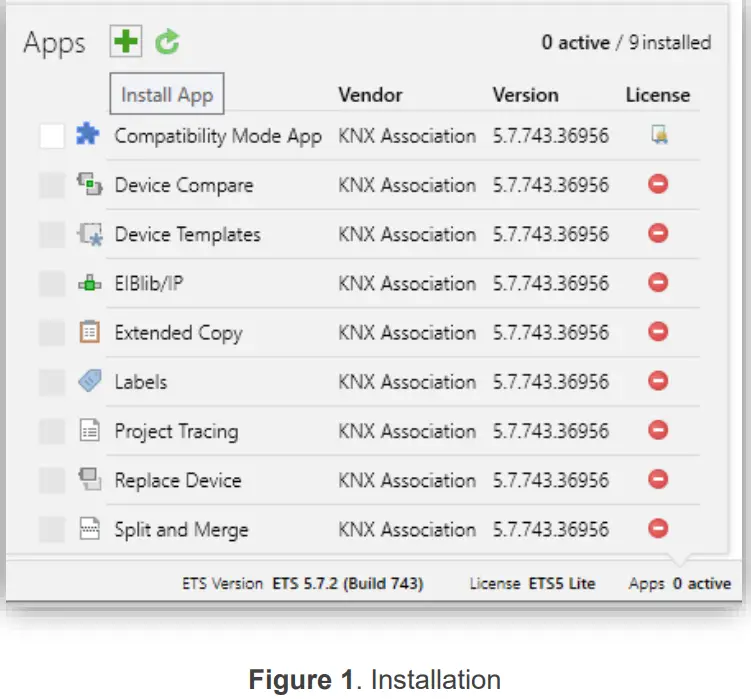Click the red license icon for Labels
The width and height of the screenshot is (751, 699).
point(658,381)
